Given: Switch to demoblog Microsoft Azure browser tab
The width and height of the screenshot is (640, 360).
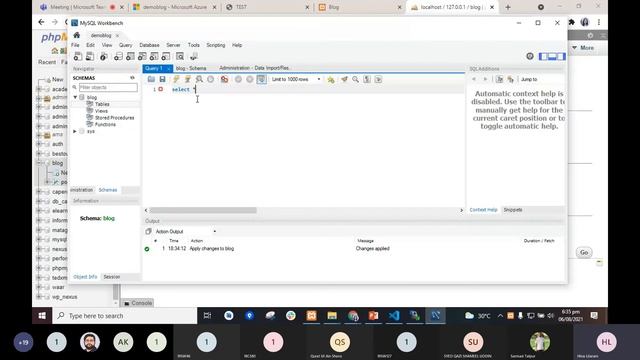Looking at the screenshot, I should 175,7.
